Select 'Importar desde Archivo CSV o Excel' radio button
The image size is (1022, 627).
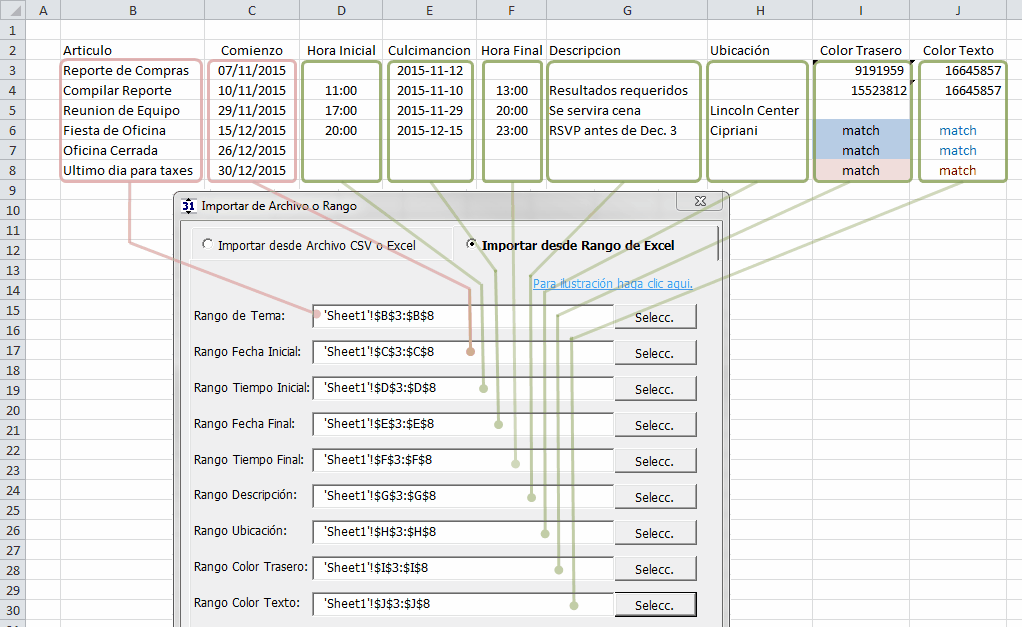tap(207, 244)
